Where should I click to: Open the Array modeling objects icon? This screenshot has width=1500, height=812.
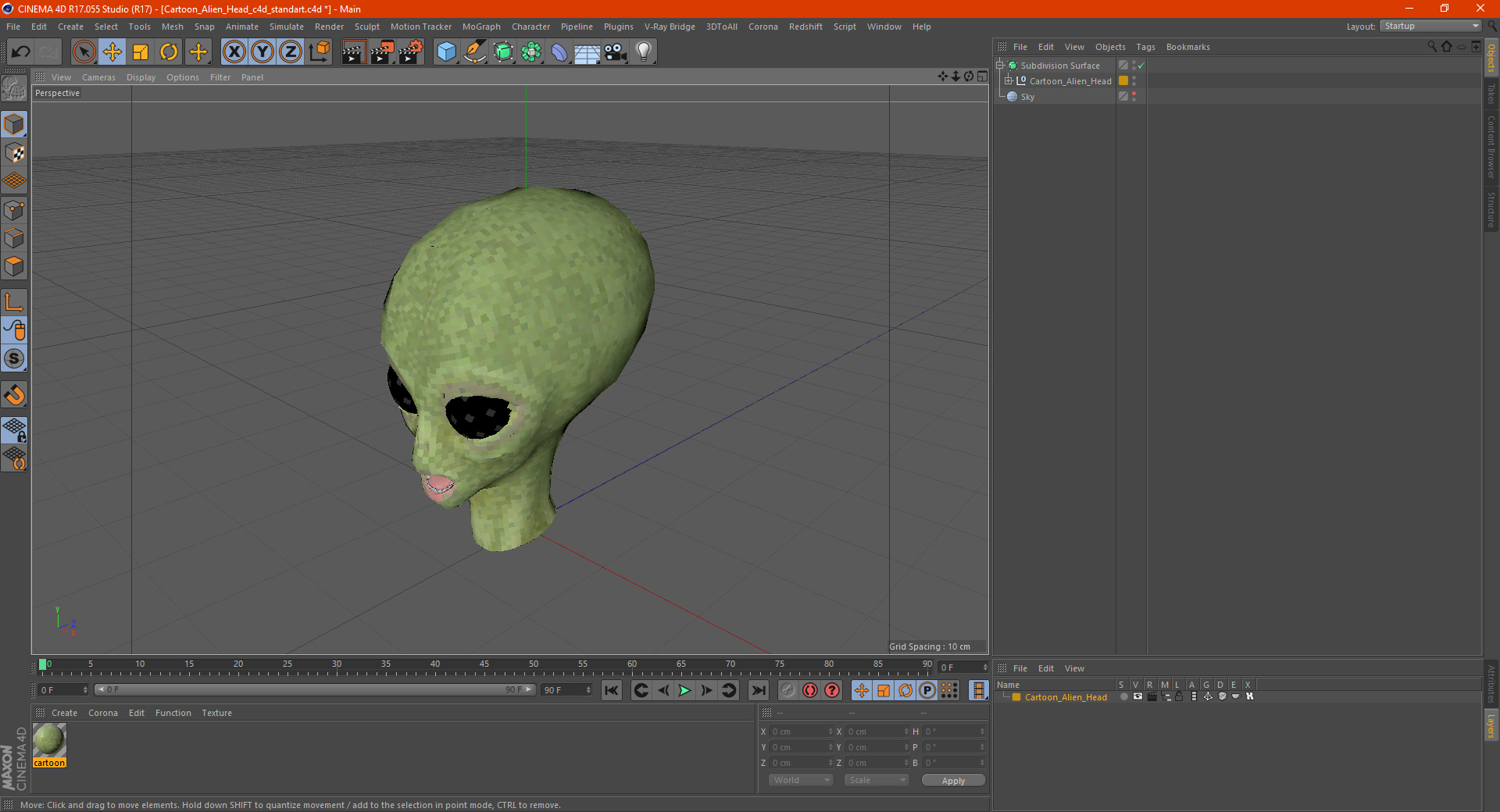tap(532, 52)
